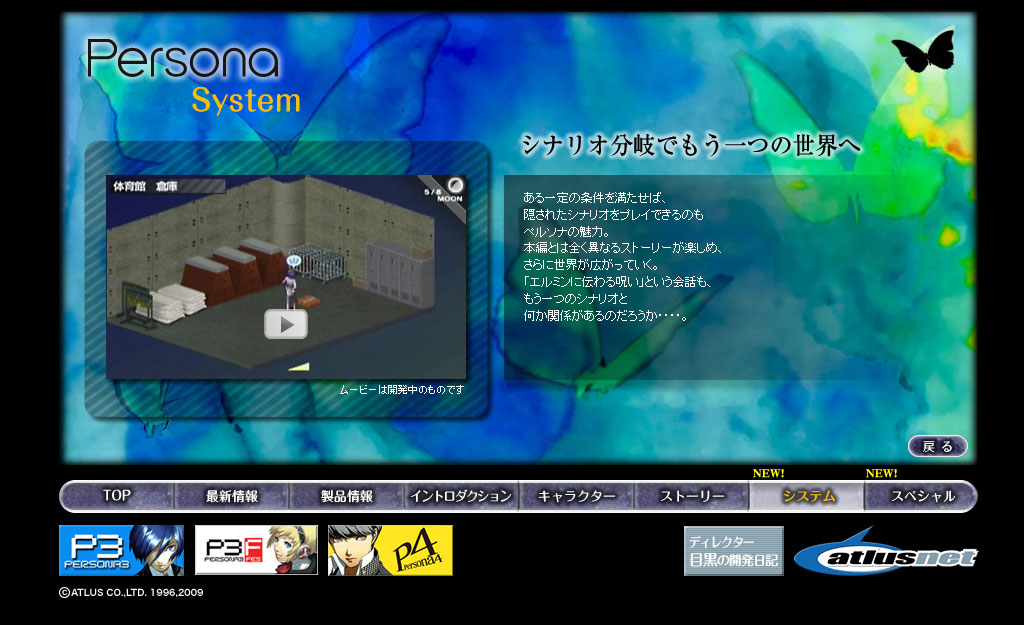The height and width of the screenshot is (625, 1024).
Task: Open the 製品情報 tab
Action: 347,496
